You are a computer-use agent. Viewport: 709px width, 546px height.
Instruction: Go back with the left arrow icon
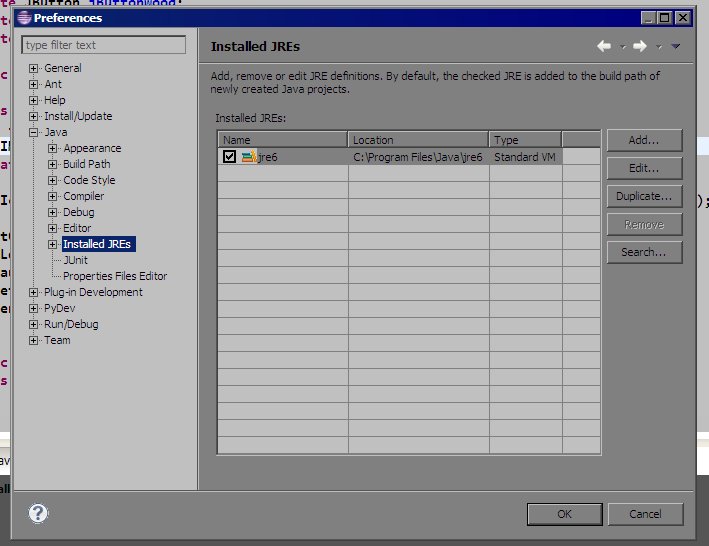pyautogui.click(x=604, y=46)
